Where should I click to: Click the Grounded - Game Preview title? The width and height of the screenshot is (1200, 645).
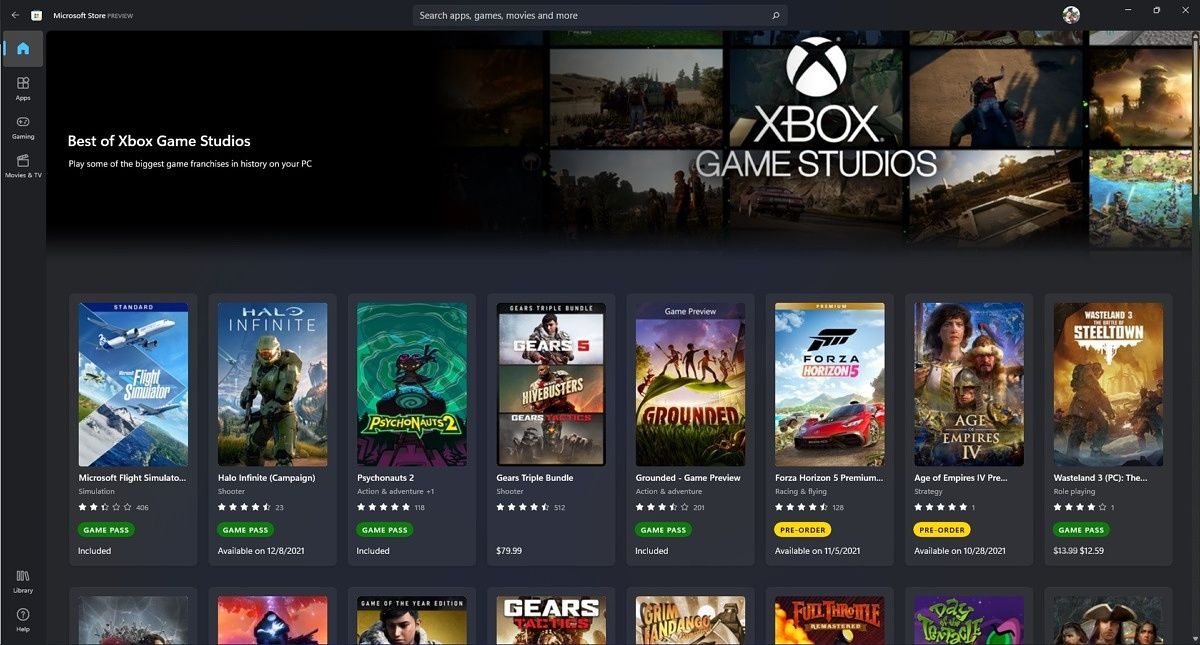[x=688, y=478]
